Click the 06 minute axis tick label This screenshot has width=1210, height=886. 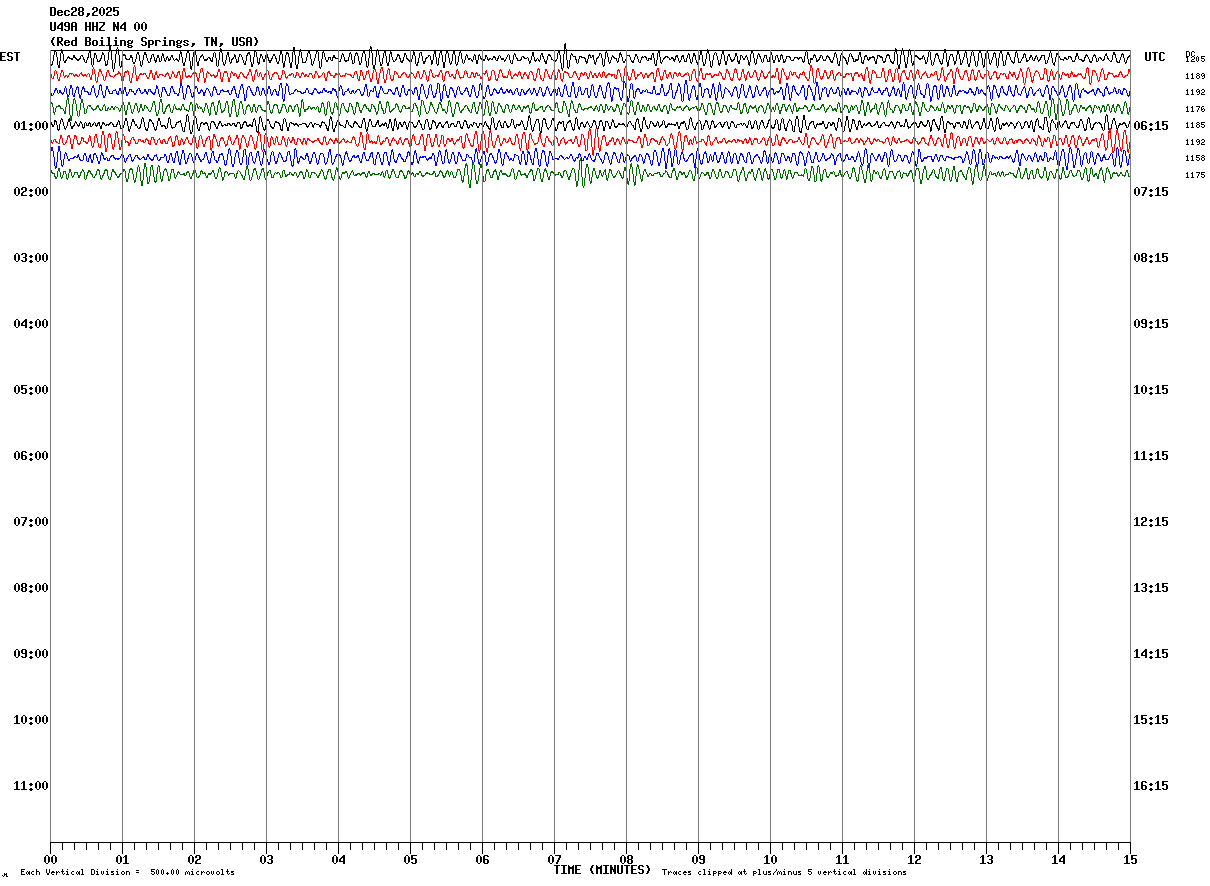click(482, 860)
